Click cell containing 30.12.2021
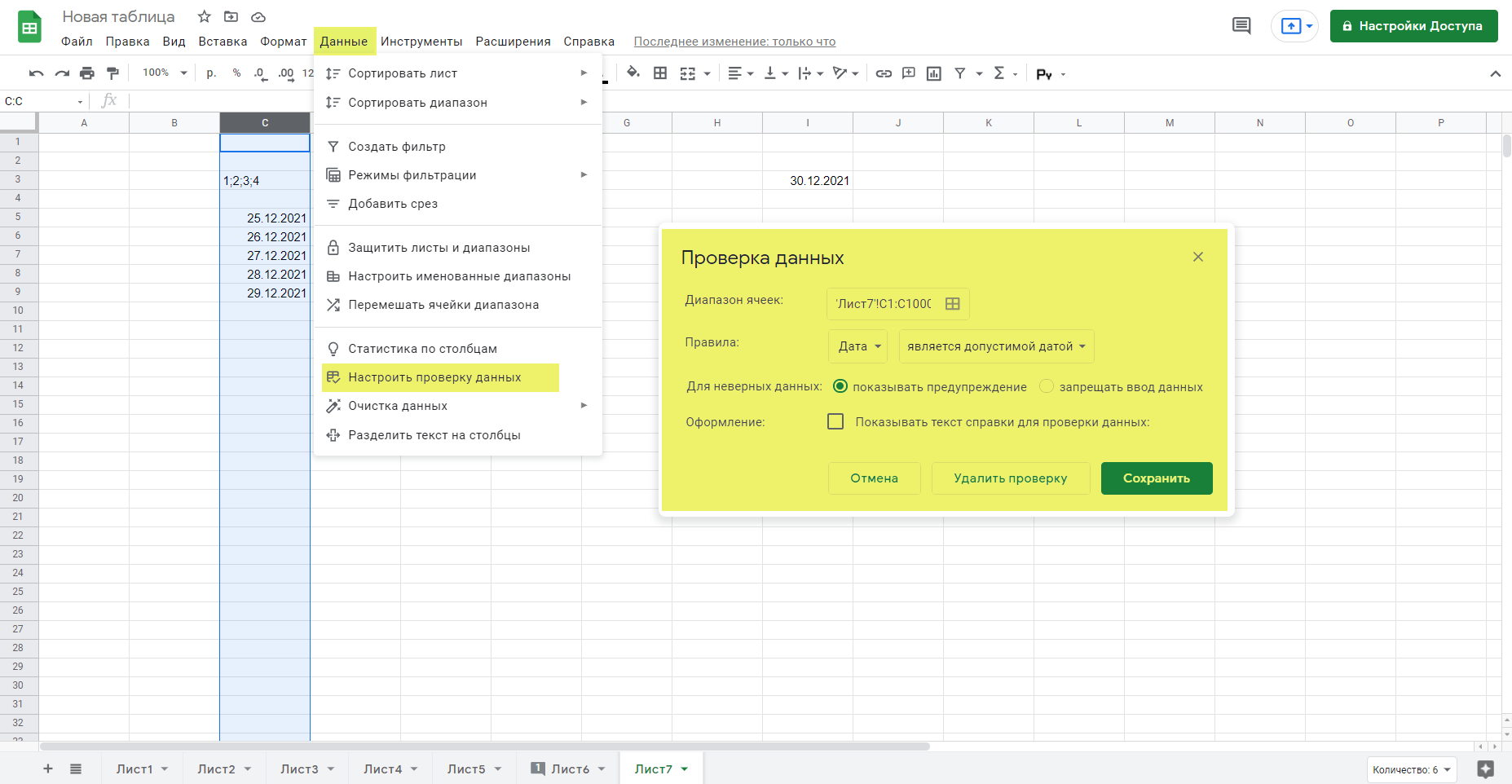 pos(808,180)
